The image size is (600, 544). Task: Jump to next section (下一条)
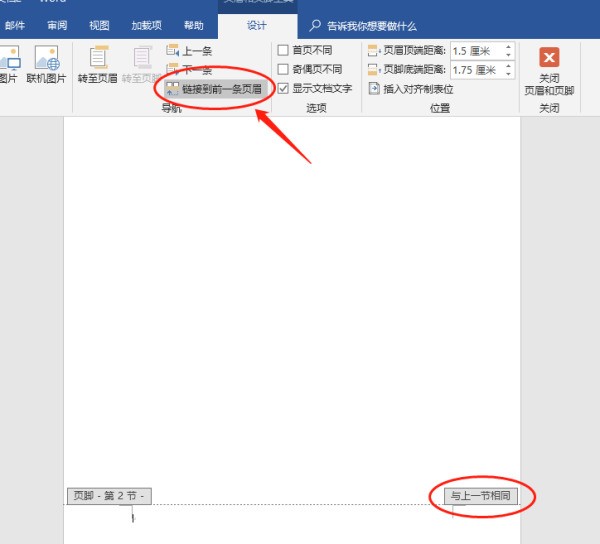189,70
